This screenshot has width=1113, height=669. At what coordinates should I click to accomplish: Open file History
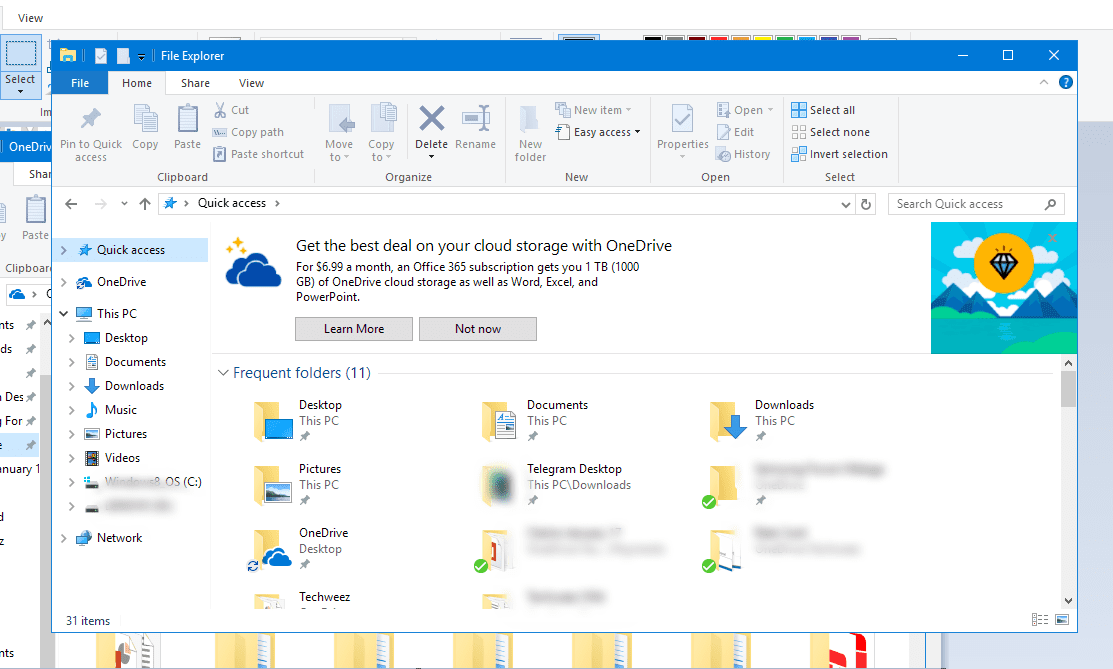tap(743, 154)
